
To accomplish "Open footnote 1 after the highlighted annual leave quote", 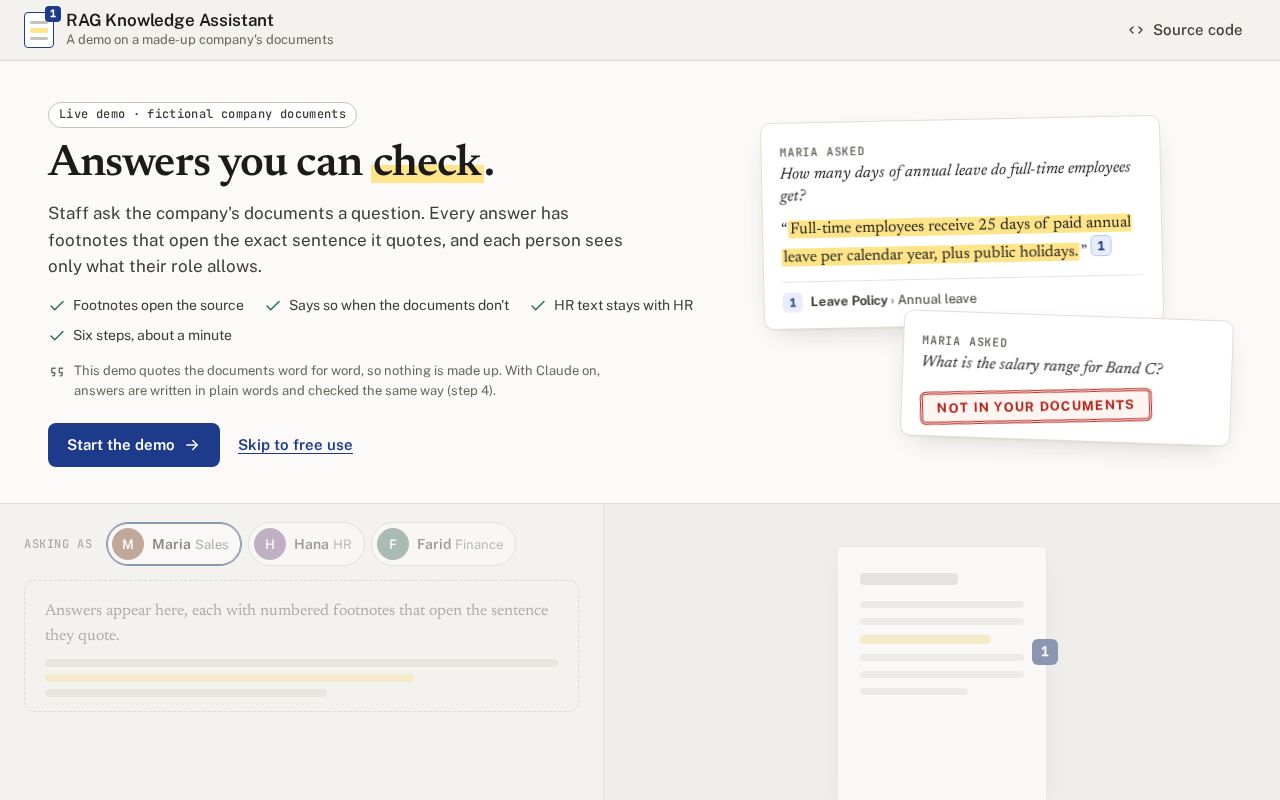I will (x=1101, y=245).
